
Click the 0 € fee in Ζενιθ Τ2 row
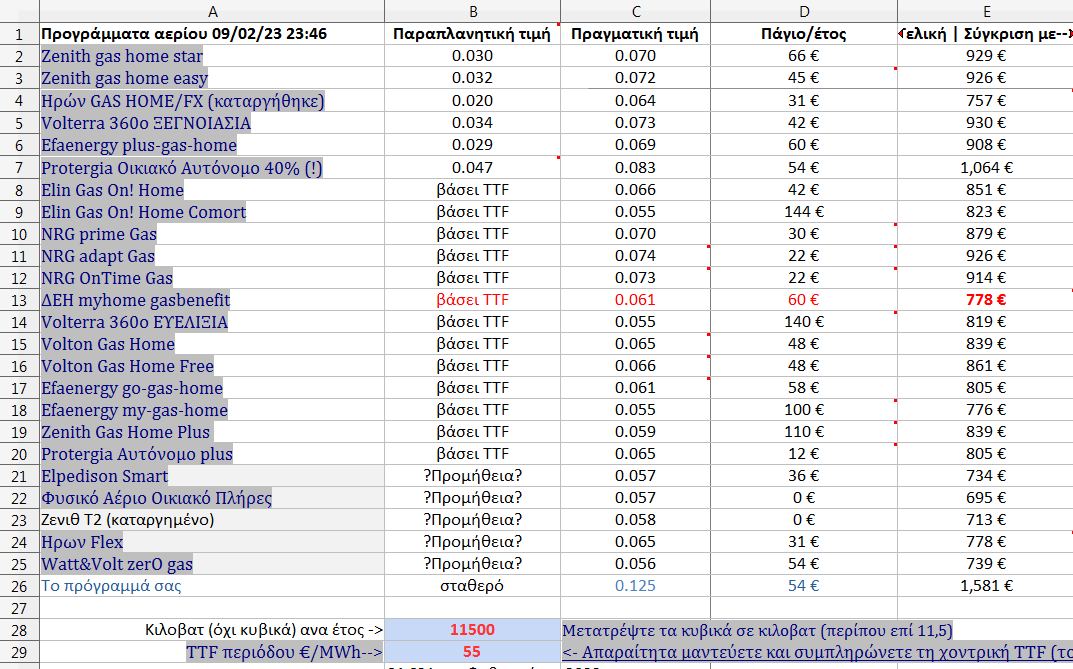click(x=804, y=519)
